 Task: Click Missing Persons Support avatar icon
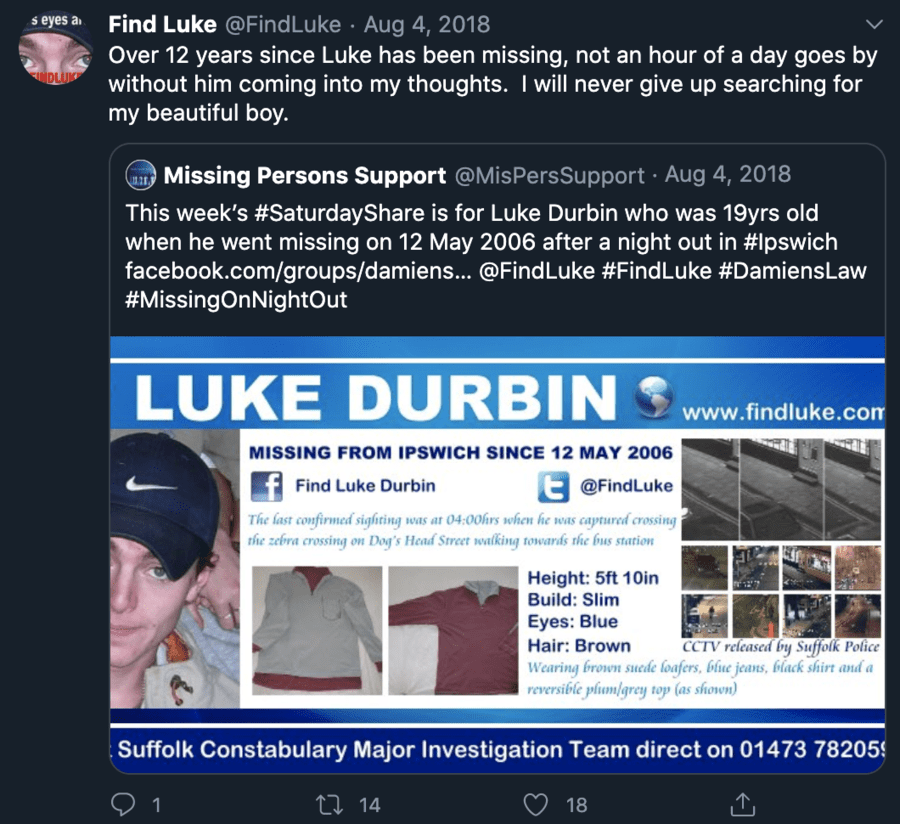pyautogui.click(x=141, y=175)
